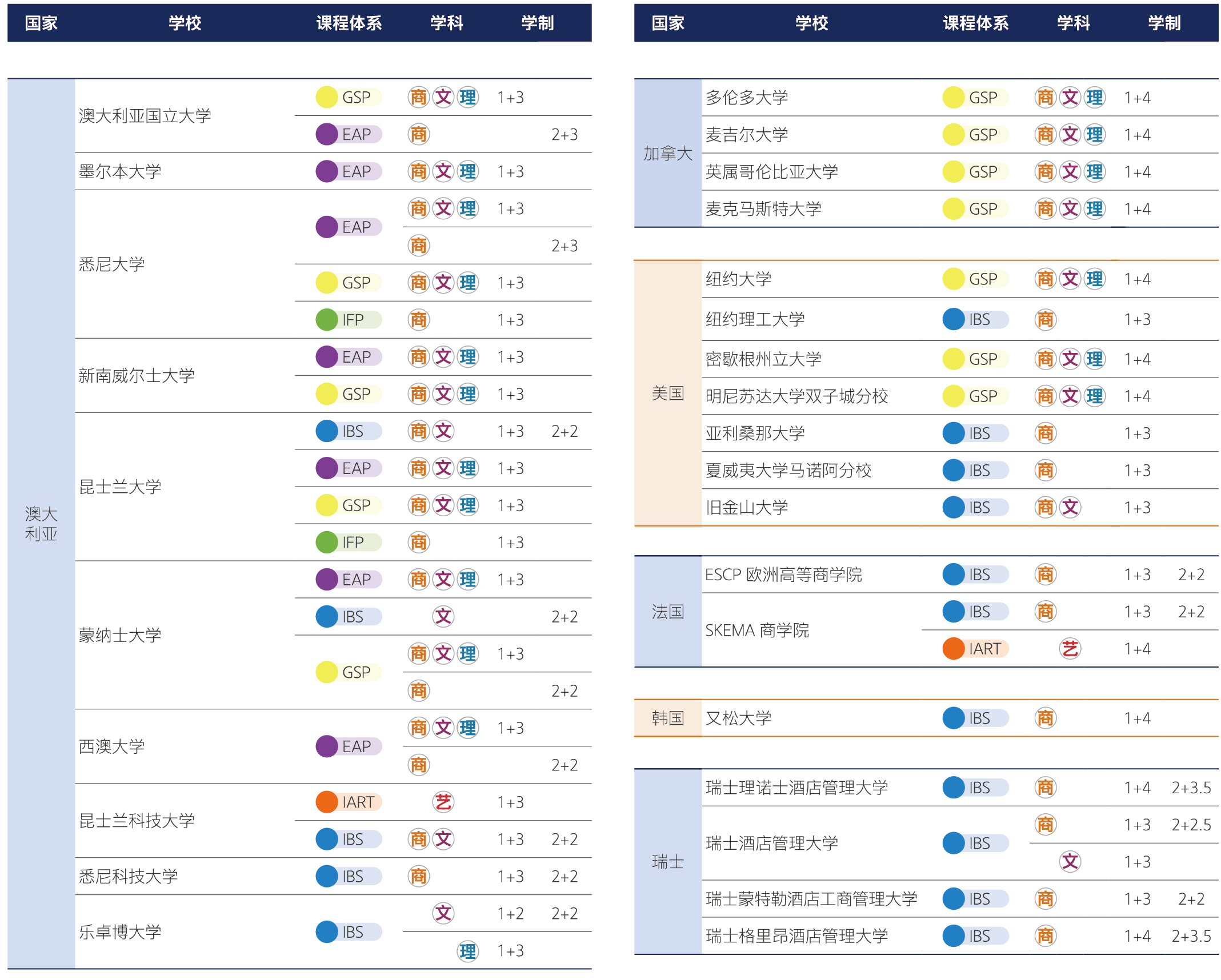Select the GSP badge for 密歇根州立大学
The width and height of the screenshot is (1221, 980).
tap(975, 359)
